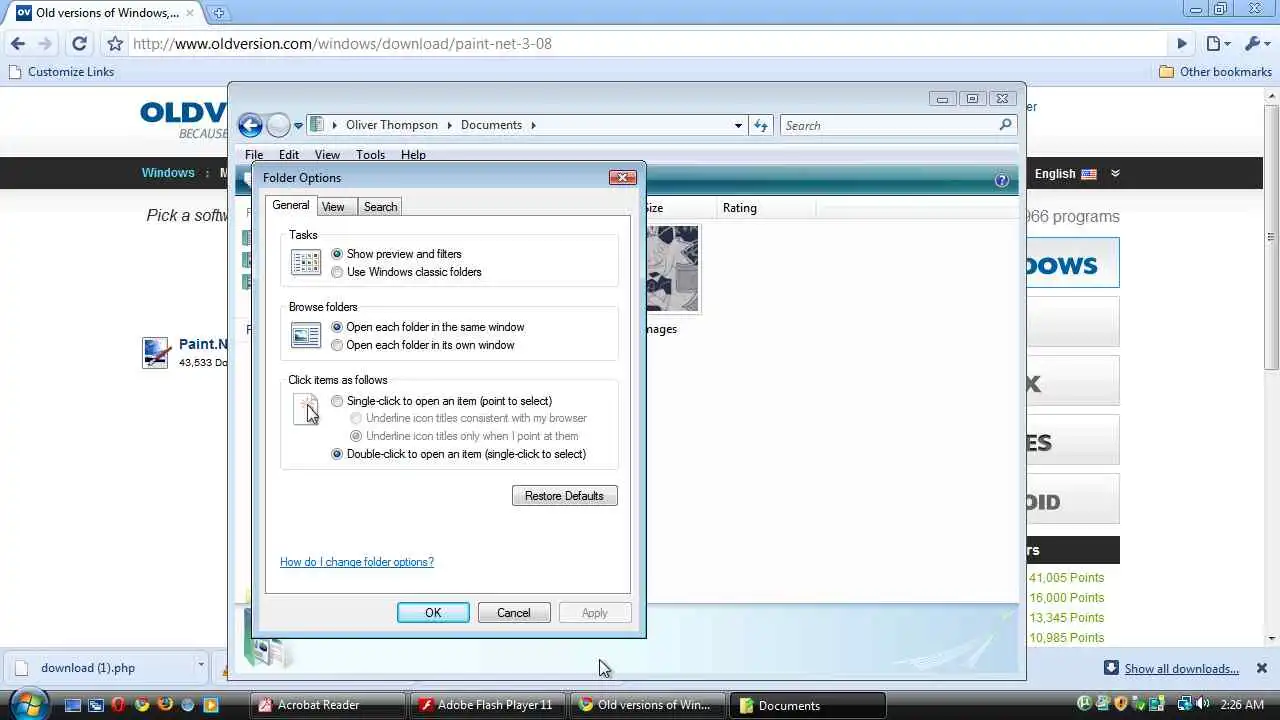Switch to Adobe Flash Player 11 taskbar button
This screenshot has width=1280, height=720.
(487, 705)
